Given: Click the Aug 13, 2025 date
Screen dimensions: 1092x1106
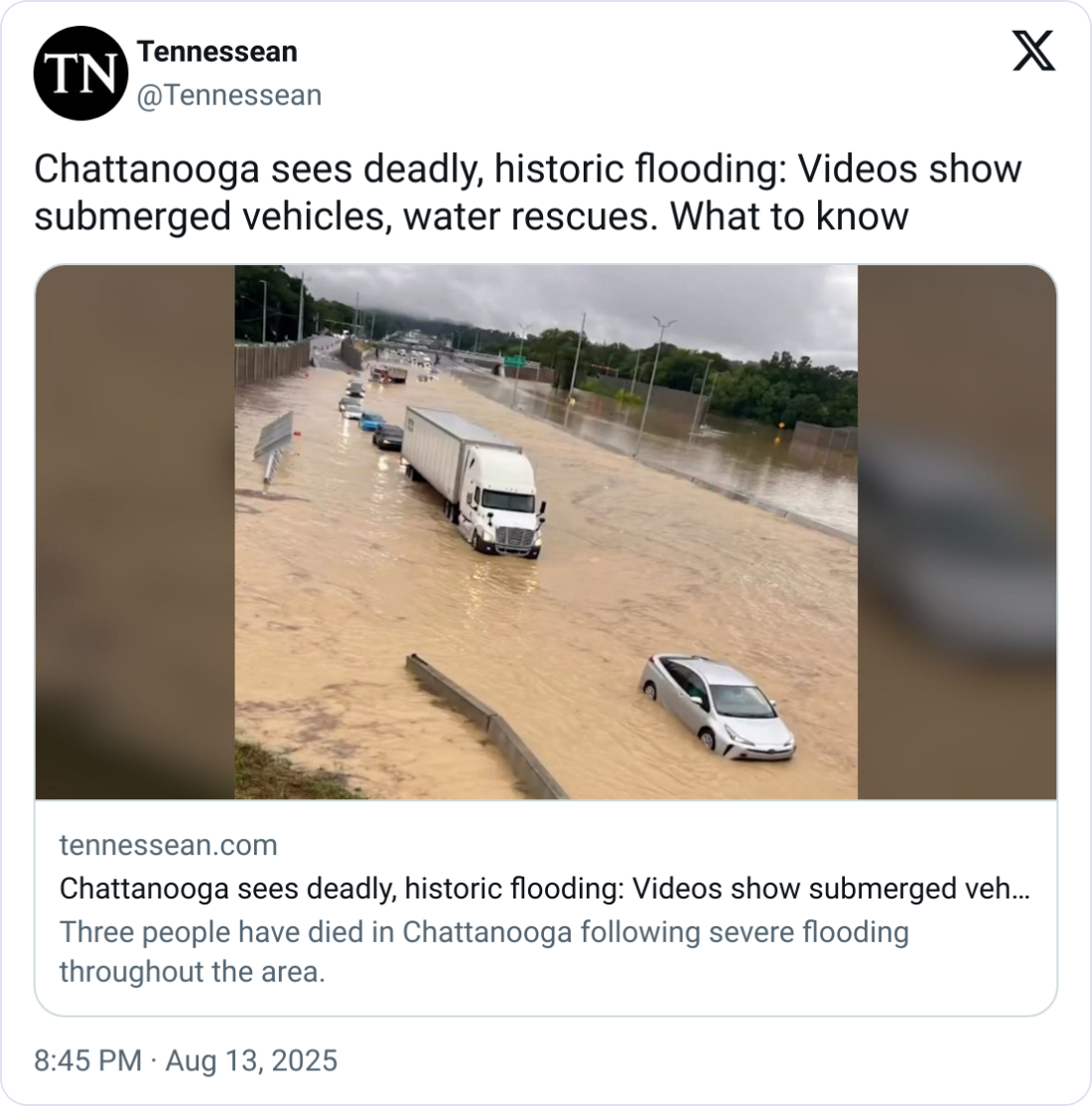Looking at the screenshot, I should pyautogui.click(x=251, y=1060).
